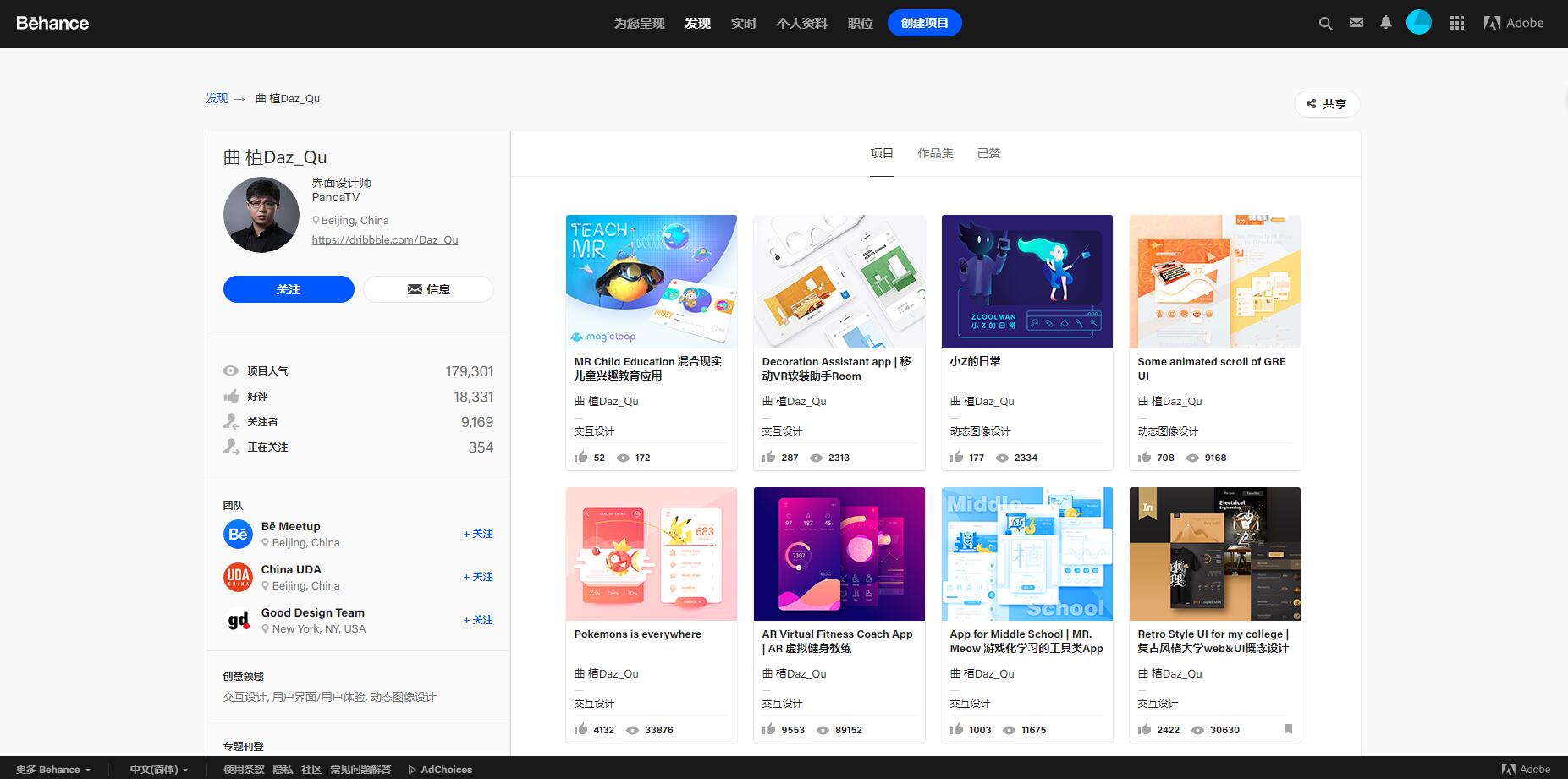The width and height of the screenshot is (1568, 779).
Task: Click thumbs-up icon on Retro Style UI card
Action: (1144, 729)
